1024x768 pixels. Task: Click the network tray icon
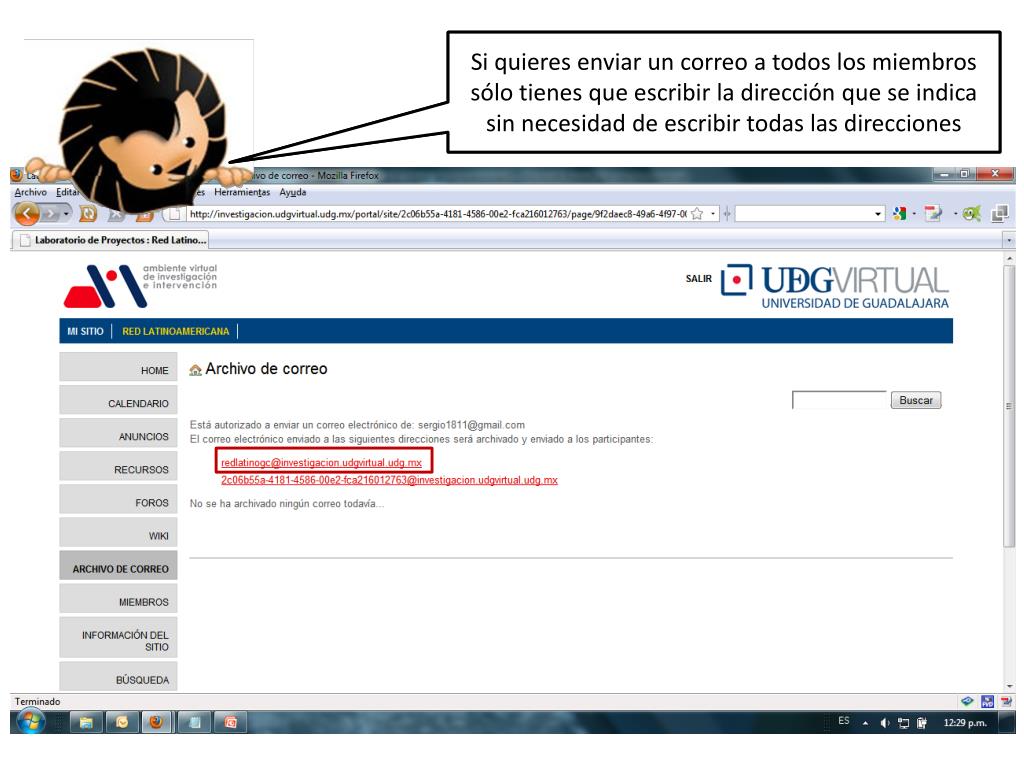point(903,723)
